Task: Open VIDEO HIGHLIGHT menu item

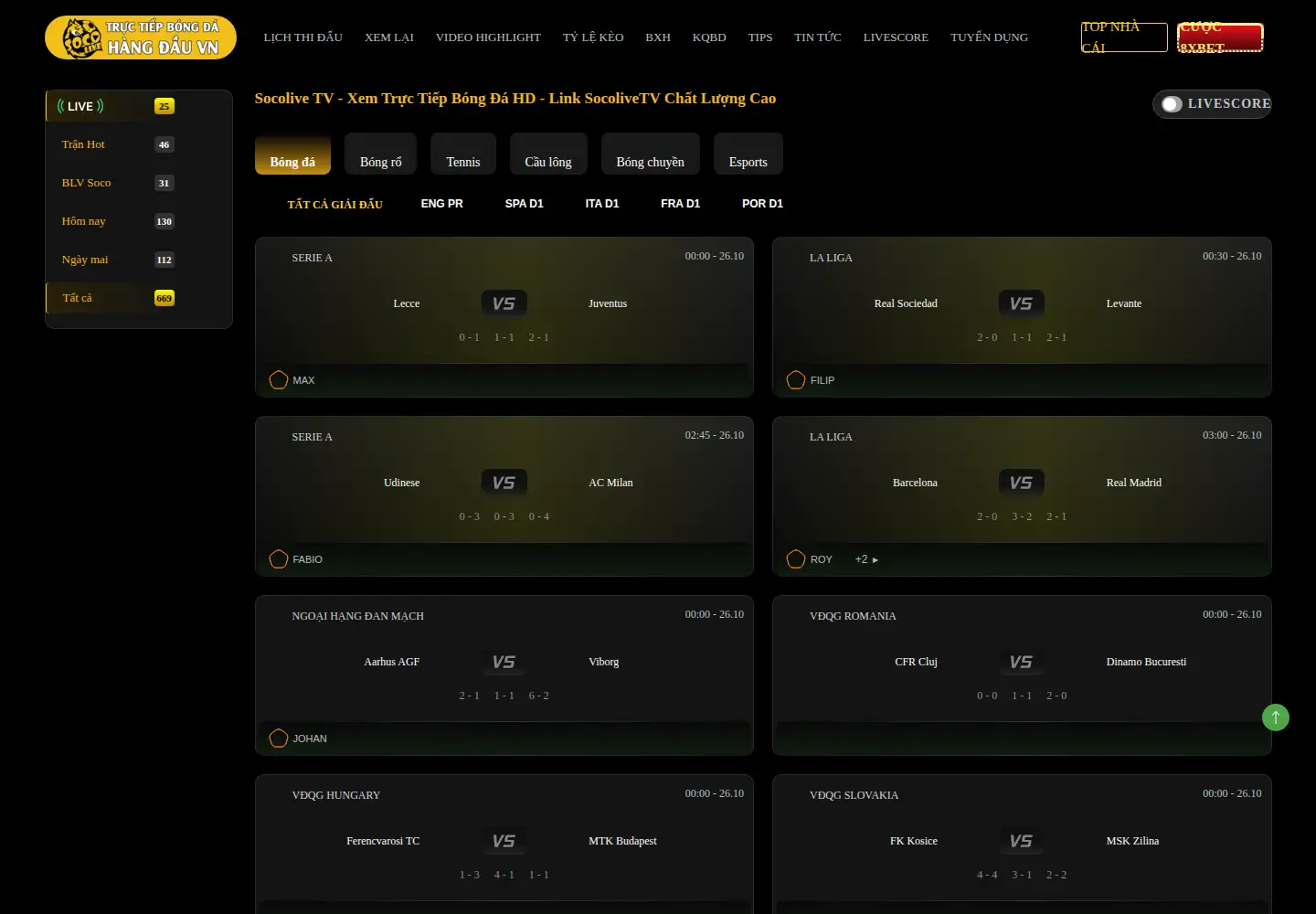Action: pos(488,37)
